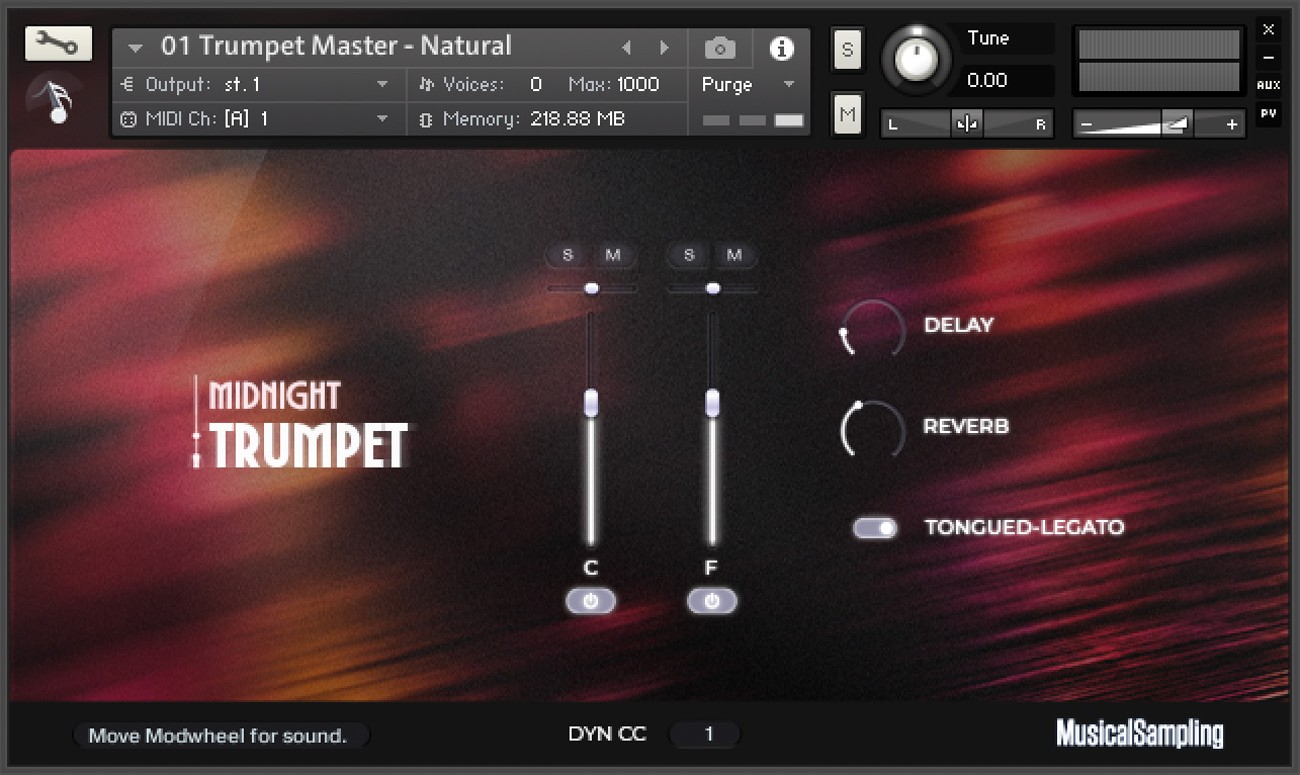
Task: Open the Output st. 1 dropdown
Action: coord(382,85)
